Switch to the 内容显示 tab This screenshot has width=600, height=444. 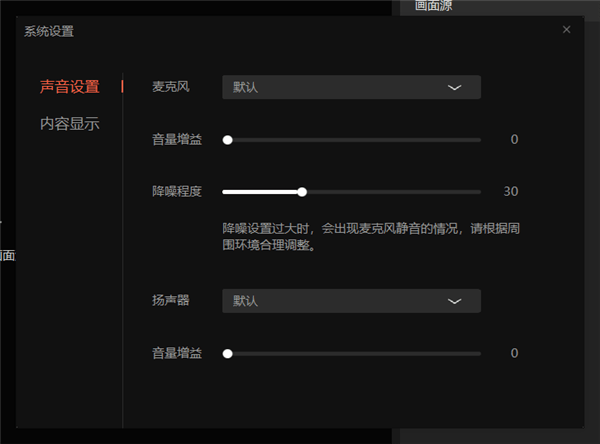pos(70,124)
